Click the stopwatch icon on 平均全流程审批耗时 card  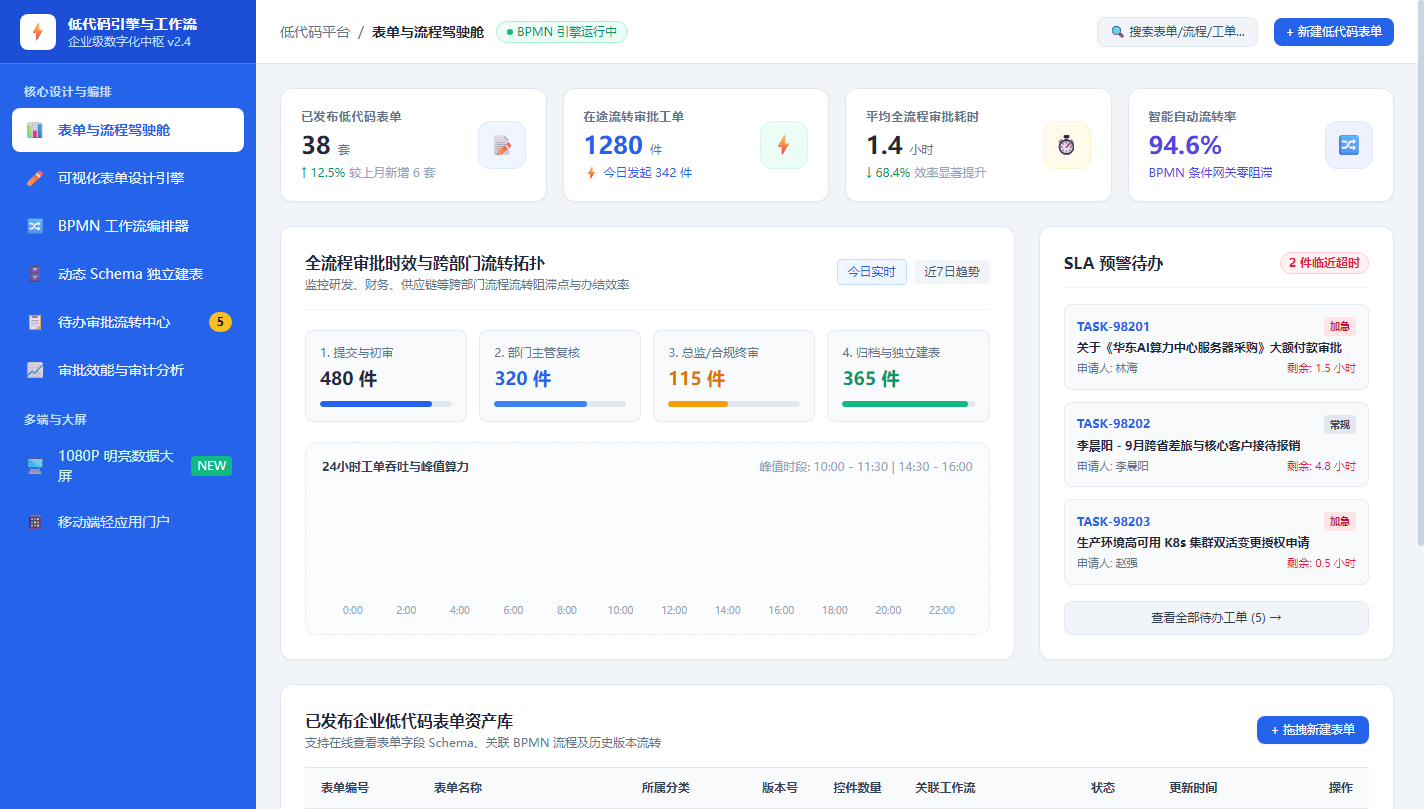1067,145
